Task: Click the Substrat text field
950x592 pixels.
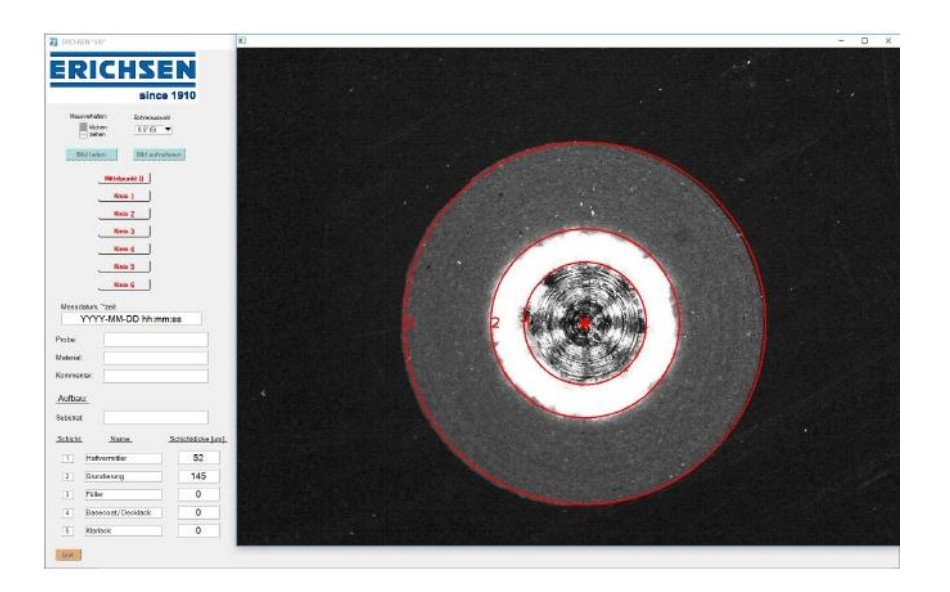Action: coord(155,417)
